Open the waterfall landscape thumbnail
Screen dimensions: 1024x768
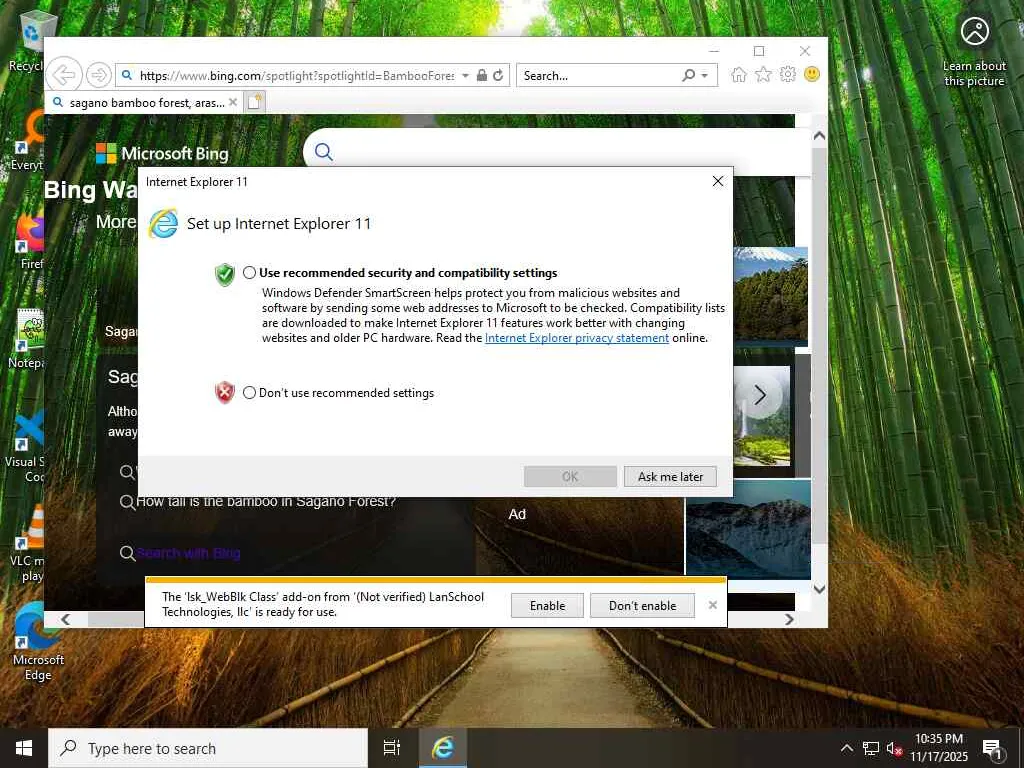tap(761, 416)
